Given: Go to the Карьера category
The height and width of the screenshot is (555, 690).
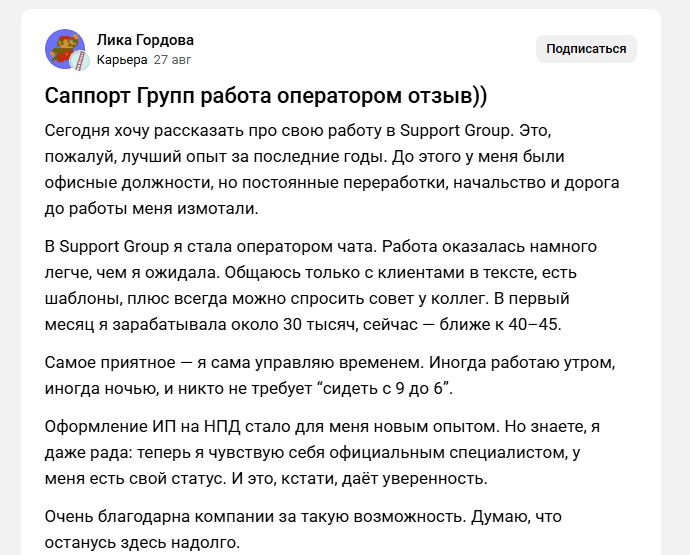Looking at the screenshot, I should click(122, 59).
